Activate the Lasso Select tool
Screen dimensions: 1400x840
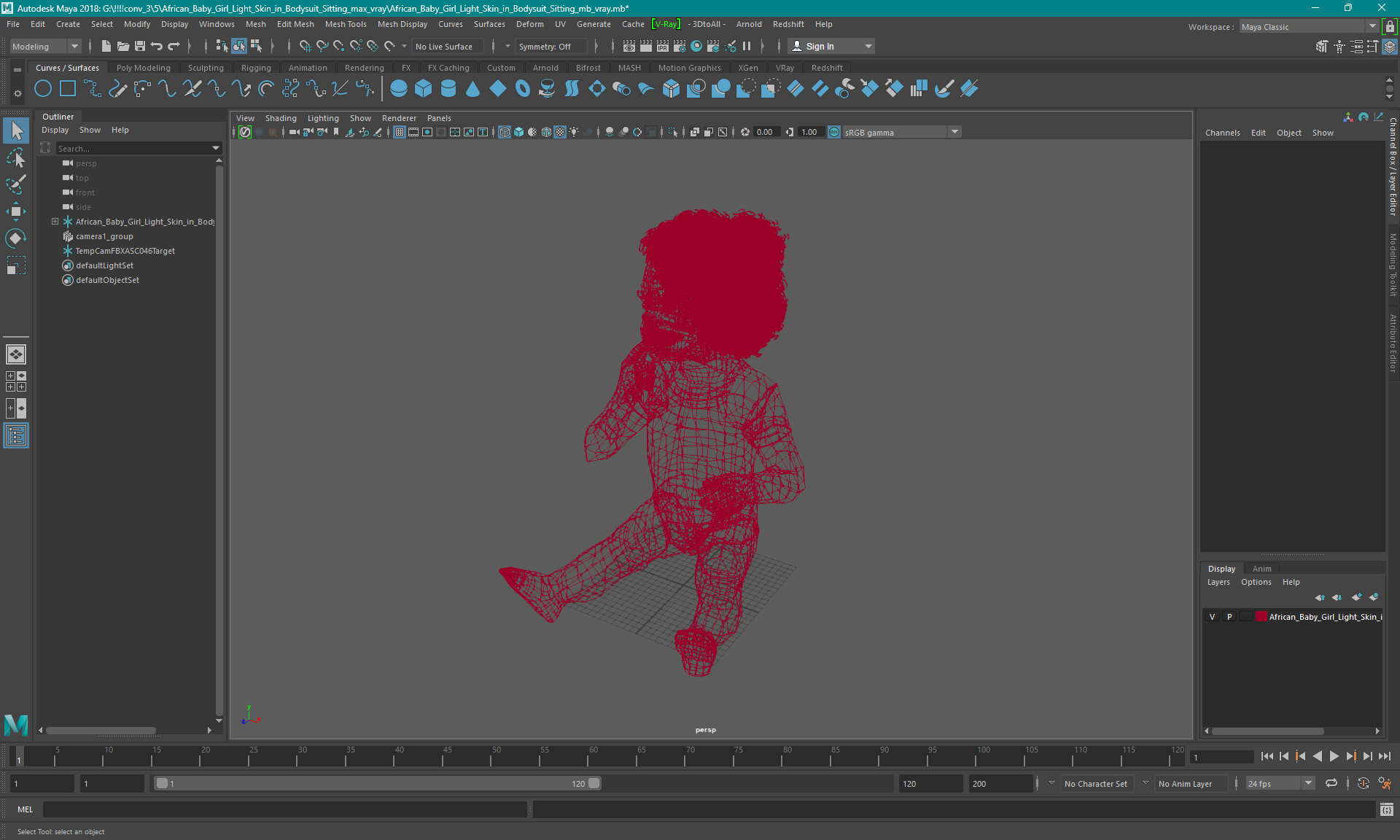(x=16, y=158)
